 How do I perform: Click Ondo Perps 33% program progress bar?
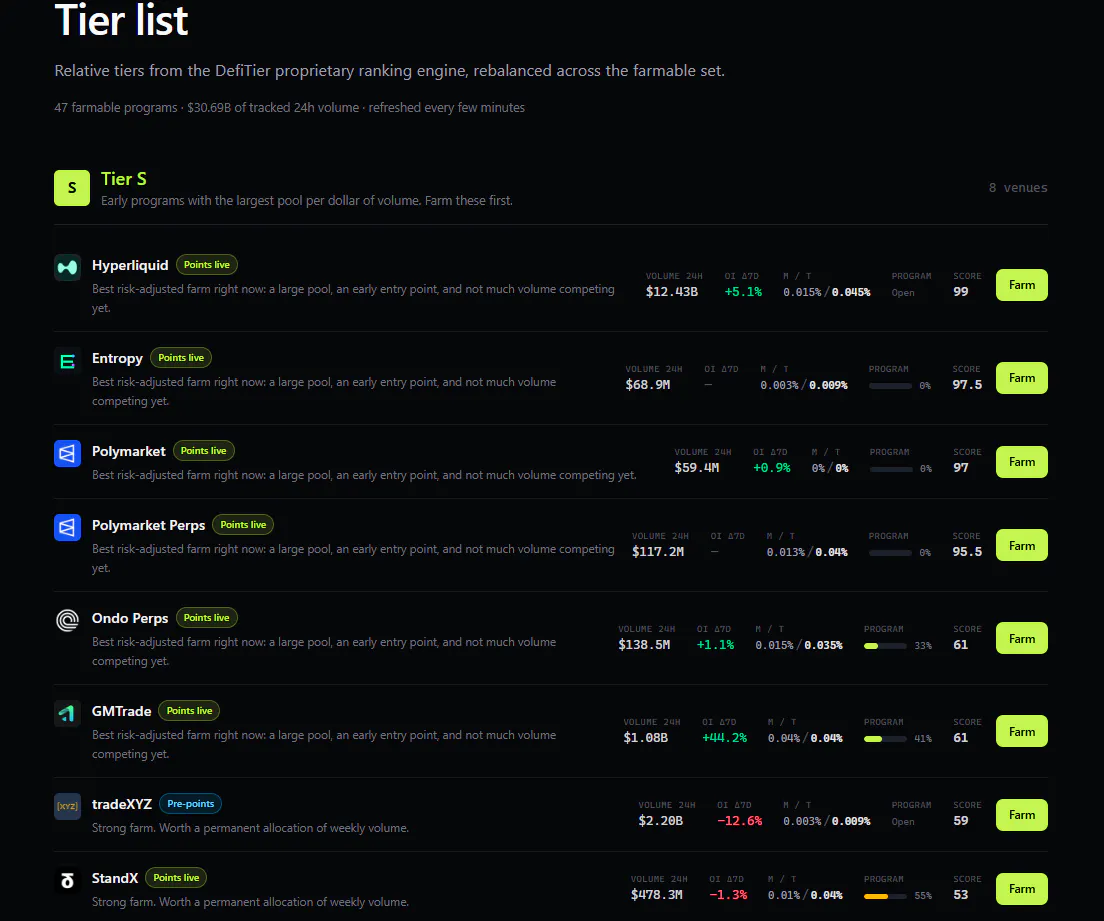[886, 646]
